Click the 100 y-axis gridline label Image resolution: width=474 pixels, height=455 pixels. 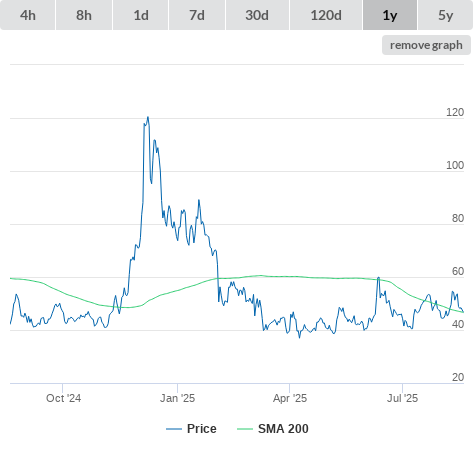(x=455, y=165)
